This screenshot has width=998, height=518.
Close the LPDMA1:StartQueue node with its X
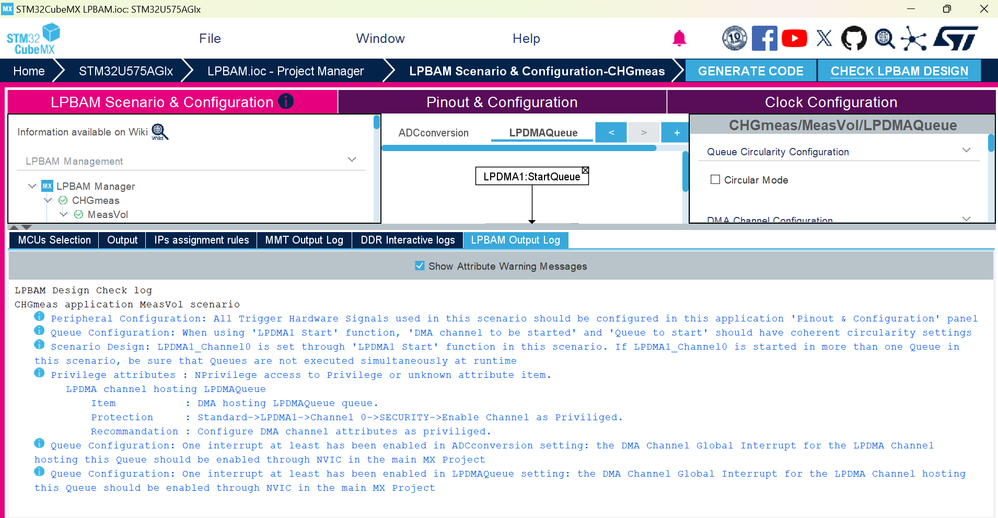pos(585,171)
